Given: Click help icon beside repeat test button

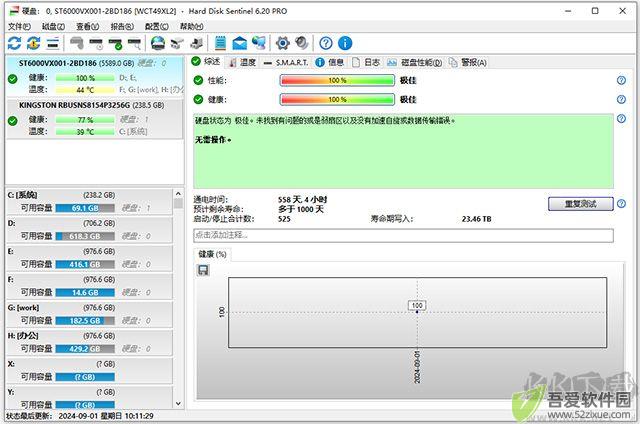Looking at the screenshot, I should click(x=621, y=204).
